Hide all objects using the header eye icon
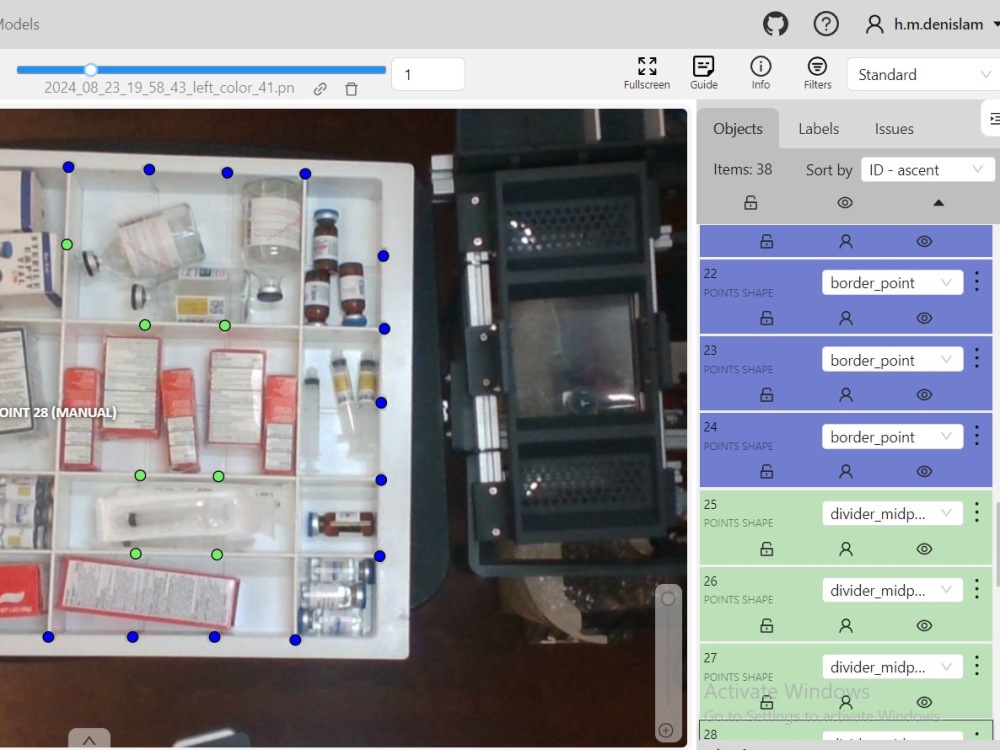This screenshot has width=1000, height=750. click(x=844, y=203)
